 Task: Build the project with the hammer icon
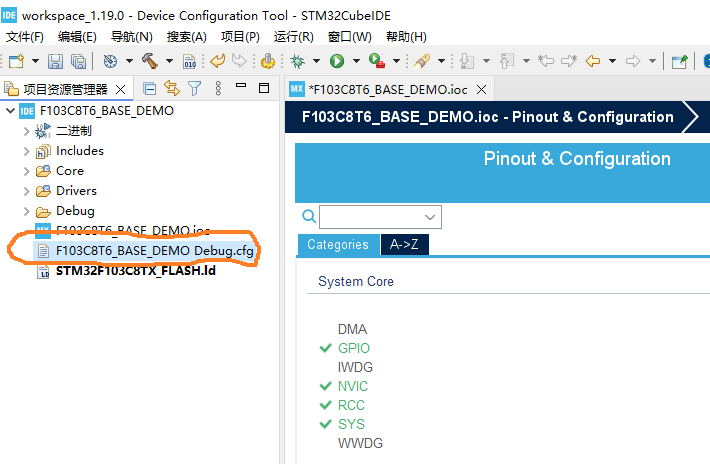tap(150, 61)
